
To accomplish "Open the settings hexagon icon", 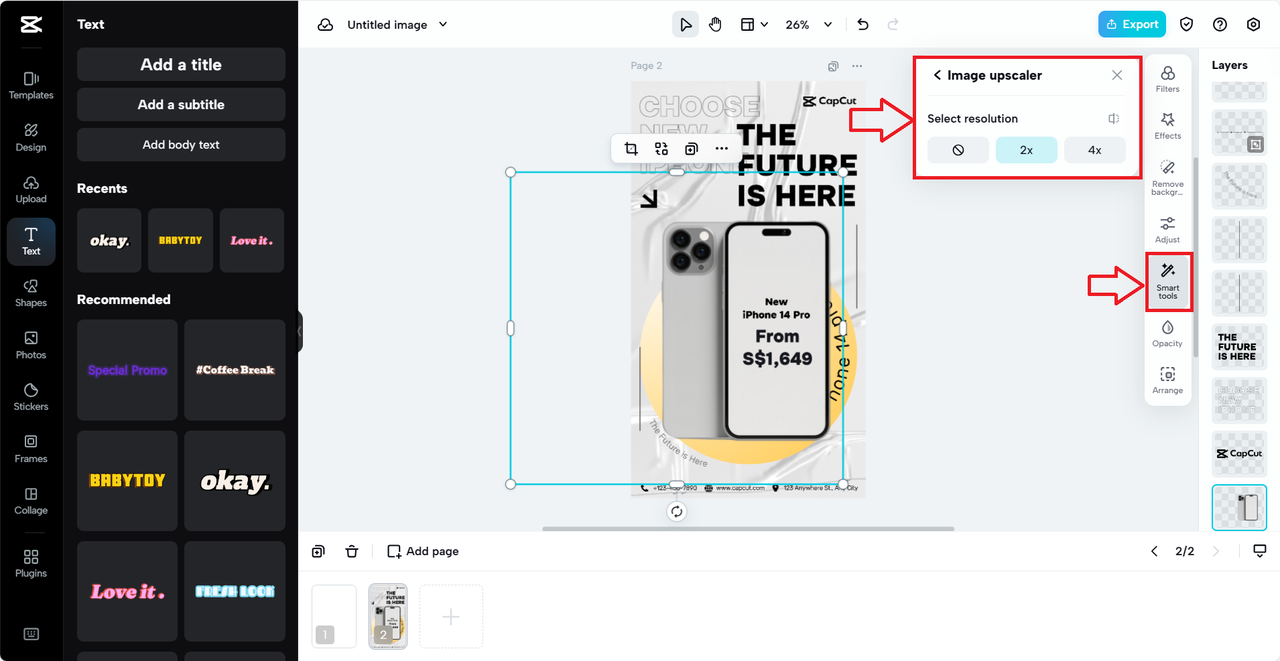I will 1253,24.
